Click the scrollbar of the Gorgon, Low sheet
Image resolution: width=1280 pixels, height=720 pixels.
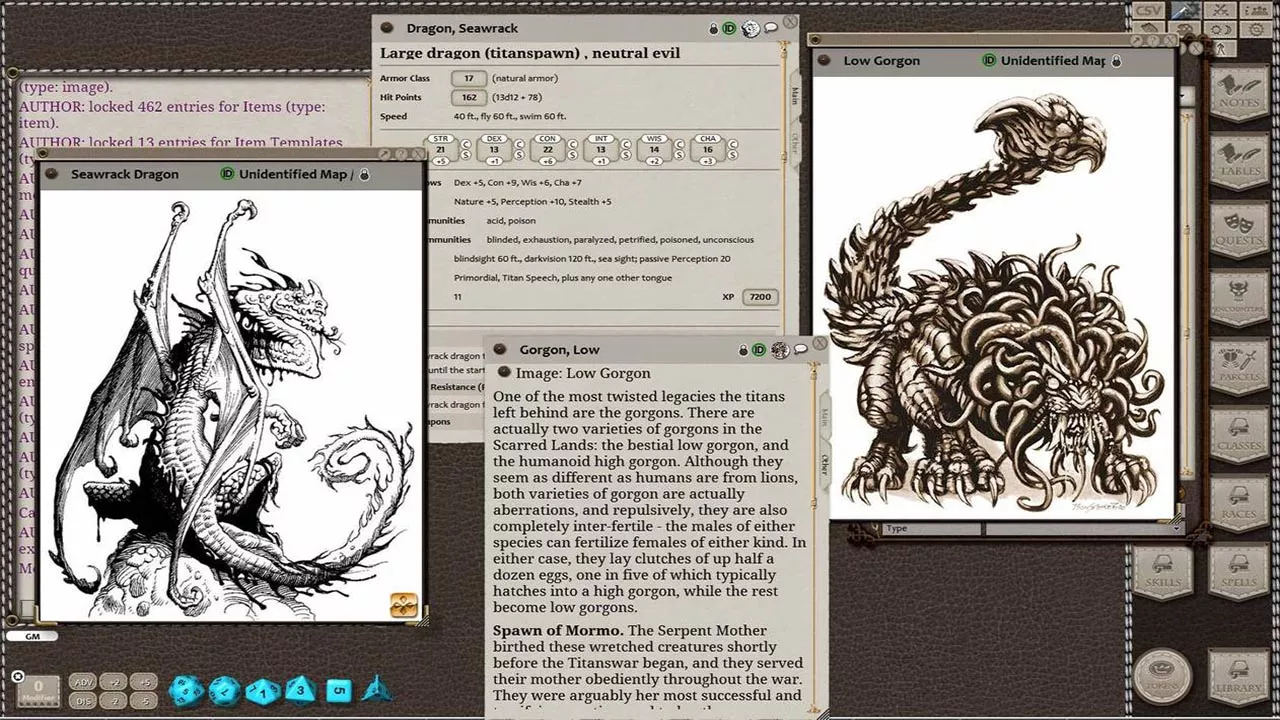click(x=813, y=535)
